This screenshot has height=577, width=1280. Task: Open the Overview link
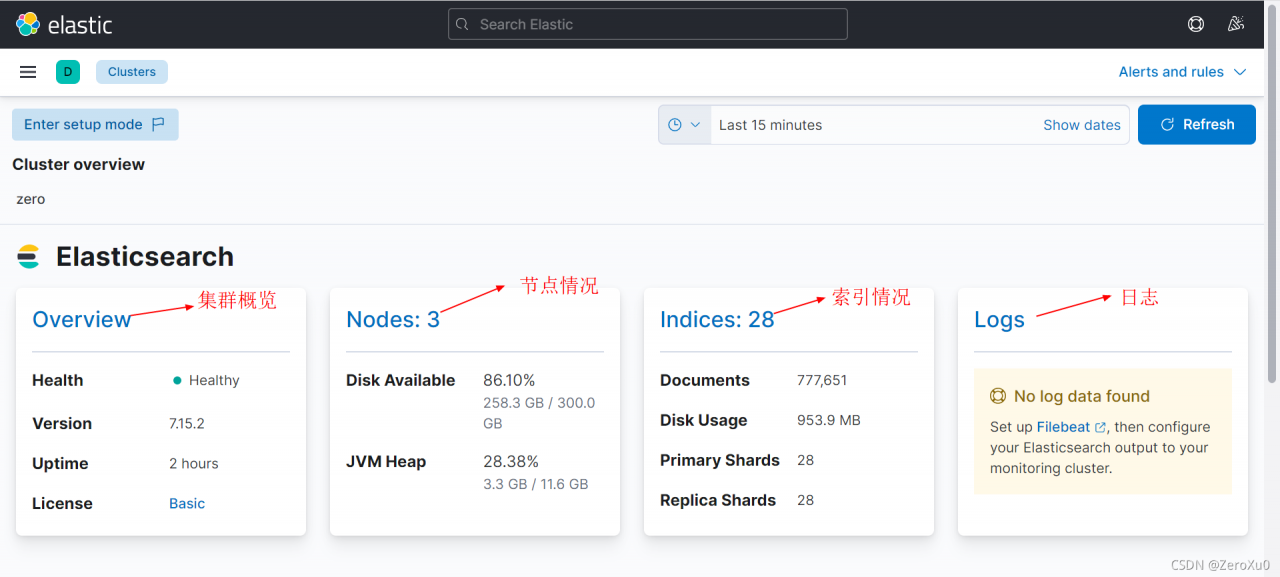coord(82,319)
